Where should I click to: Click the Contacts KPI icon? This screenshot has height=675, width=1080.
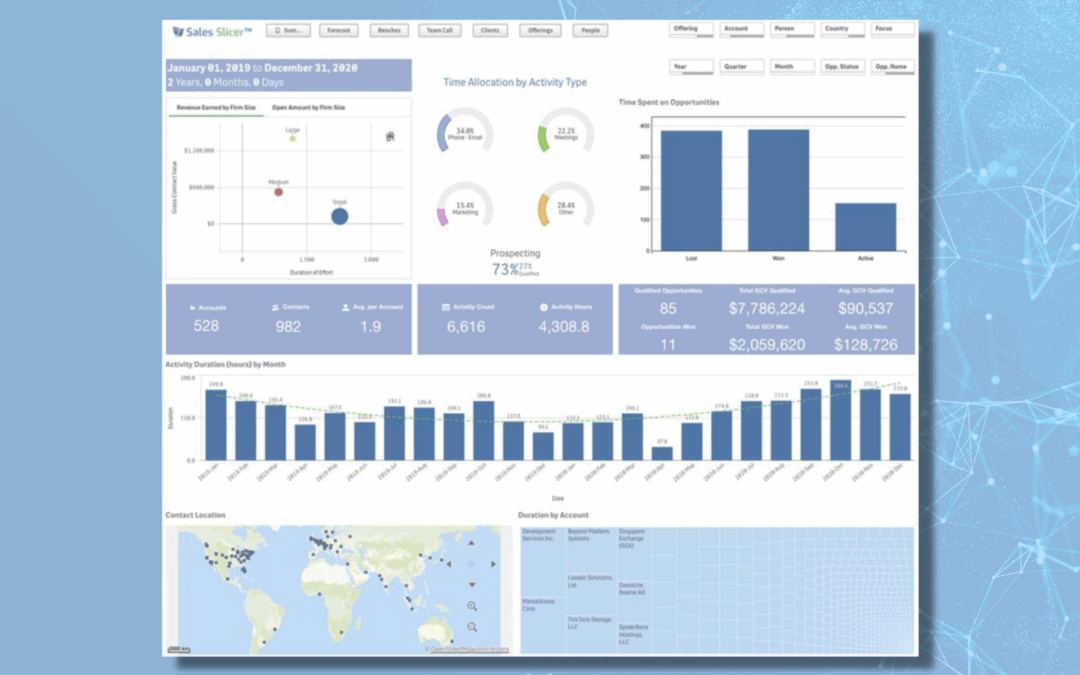tap(275, 307)
